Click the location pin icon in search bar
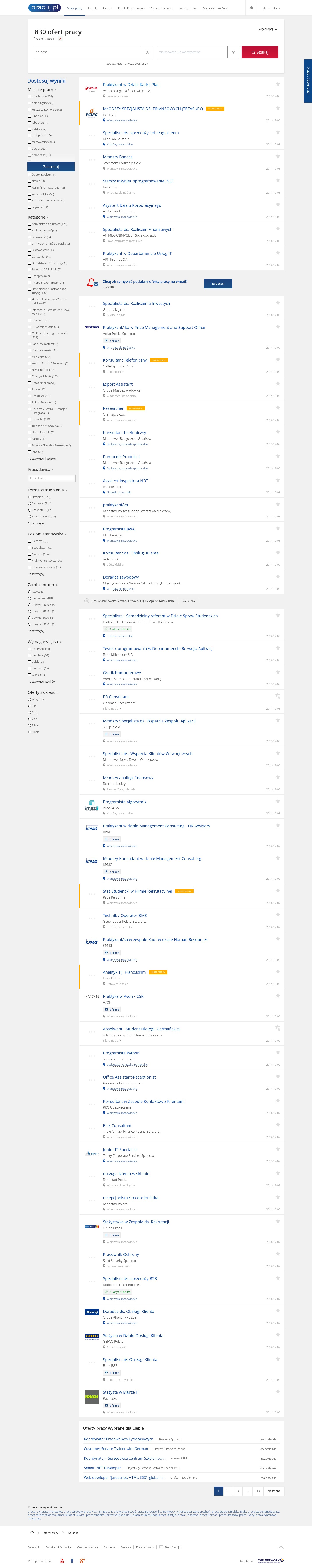312x1568 pixels. pos(233,52)
